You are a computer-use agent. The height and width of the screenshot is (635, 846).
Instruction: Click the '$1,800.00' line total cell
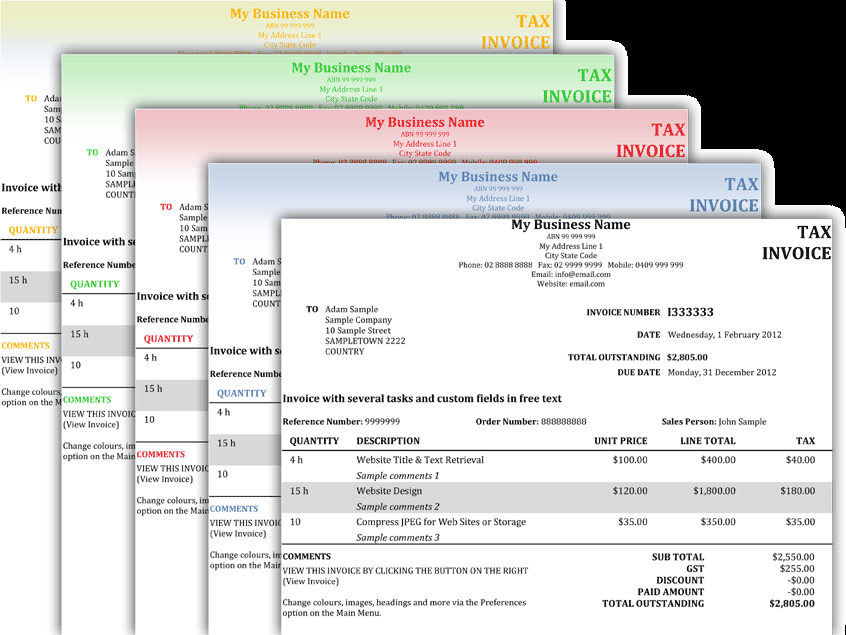point(714,491)
